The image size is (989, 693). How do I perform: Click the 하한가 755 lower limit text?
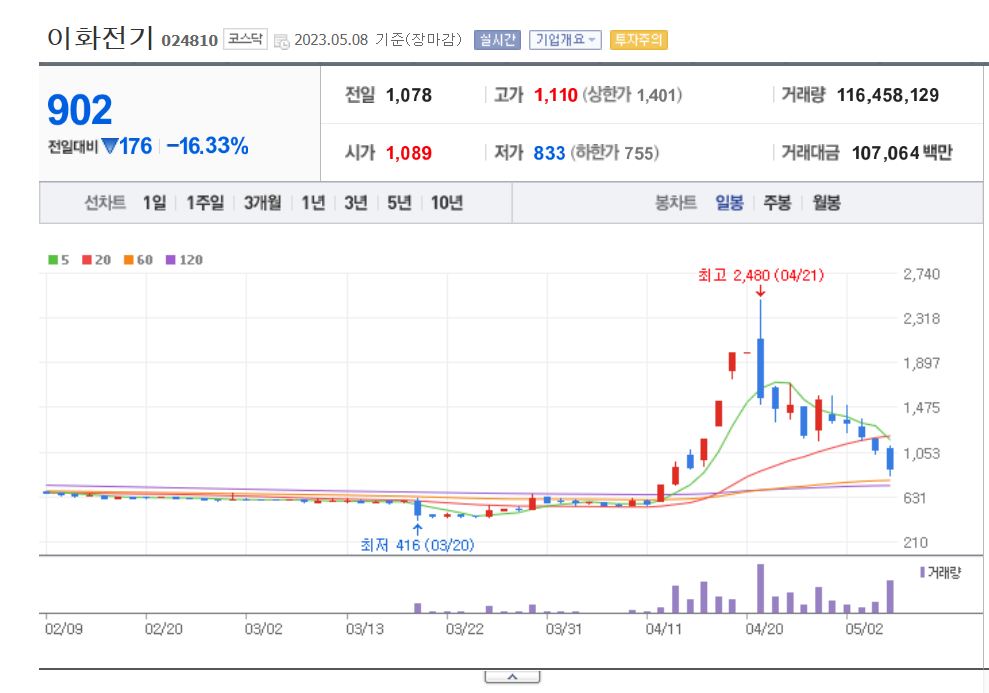point(615,153)
